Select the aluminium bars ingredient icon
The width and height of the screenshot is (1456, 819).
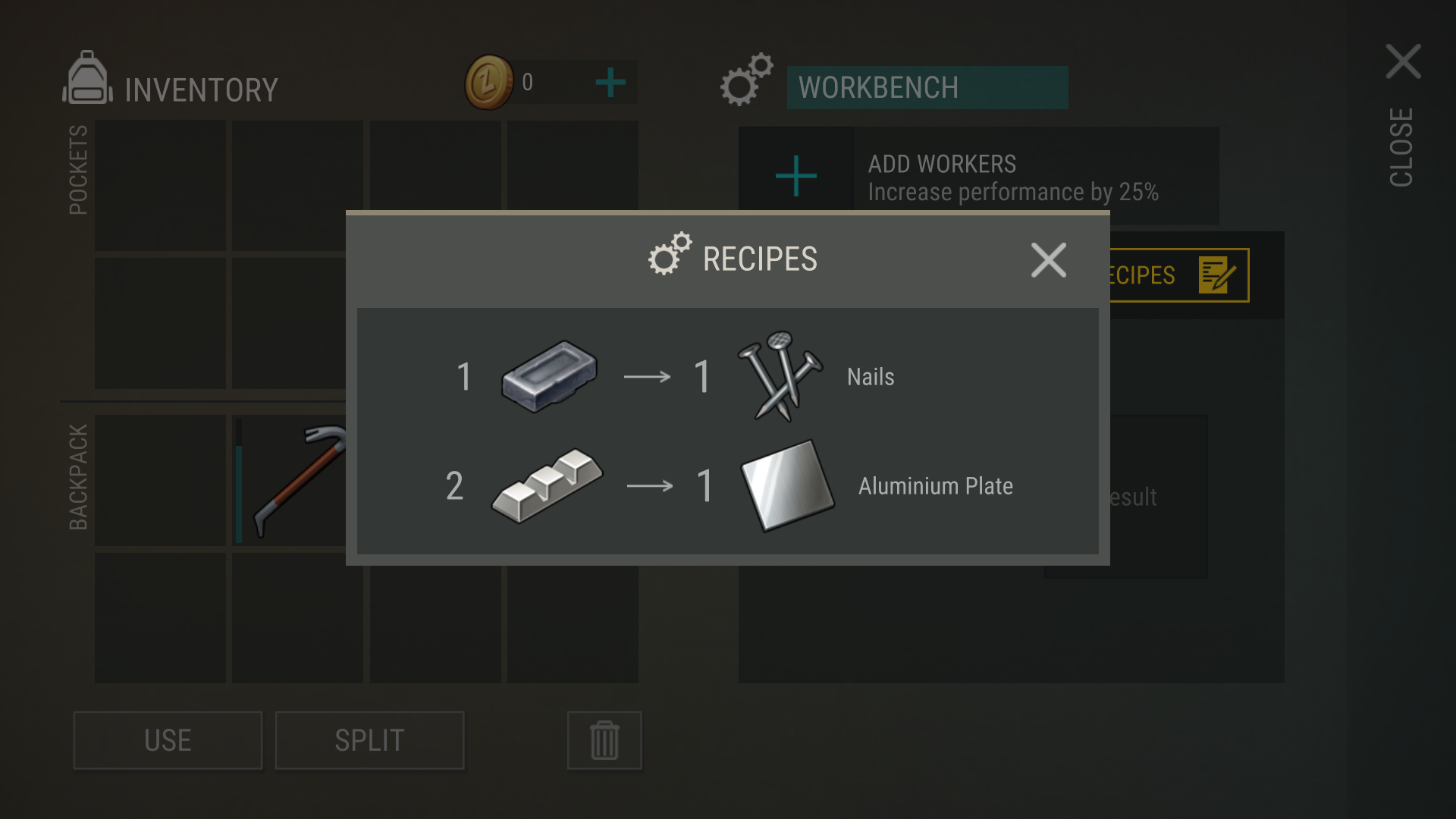click(547, 485)
